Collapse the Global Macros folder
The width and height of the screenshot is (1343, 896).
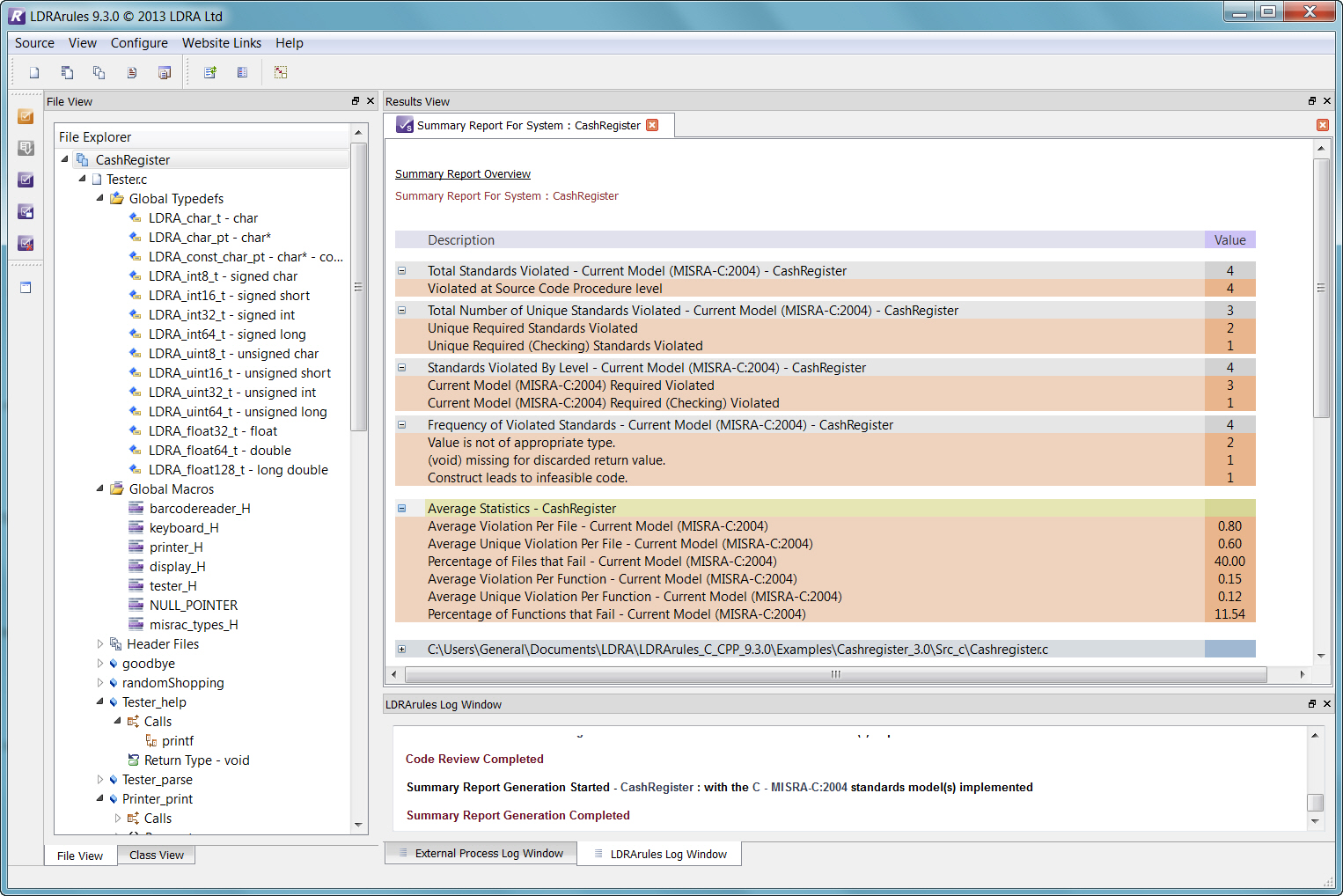pos(100,489)
